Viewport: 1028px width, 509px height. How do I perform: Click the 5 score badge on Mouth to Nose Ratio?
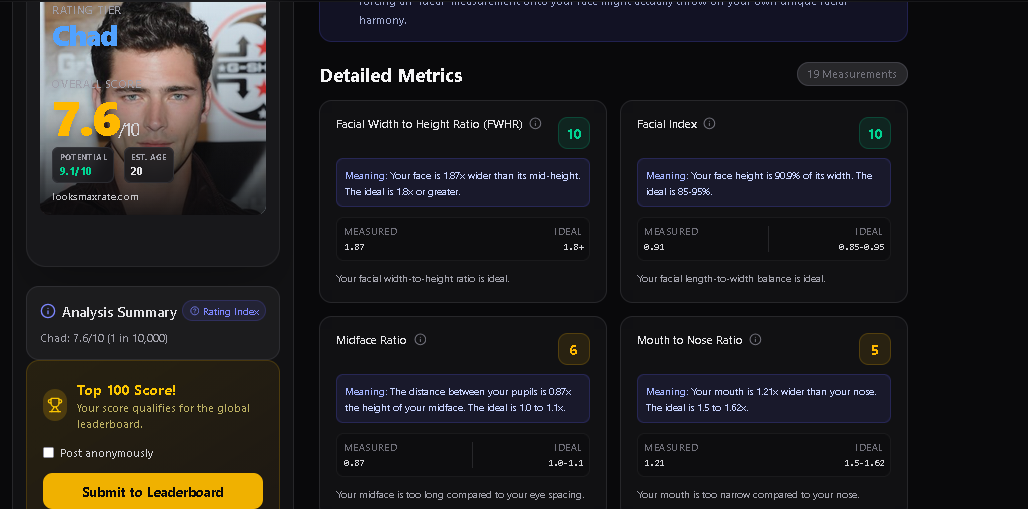click(x=875, y=350)
